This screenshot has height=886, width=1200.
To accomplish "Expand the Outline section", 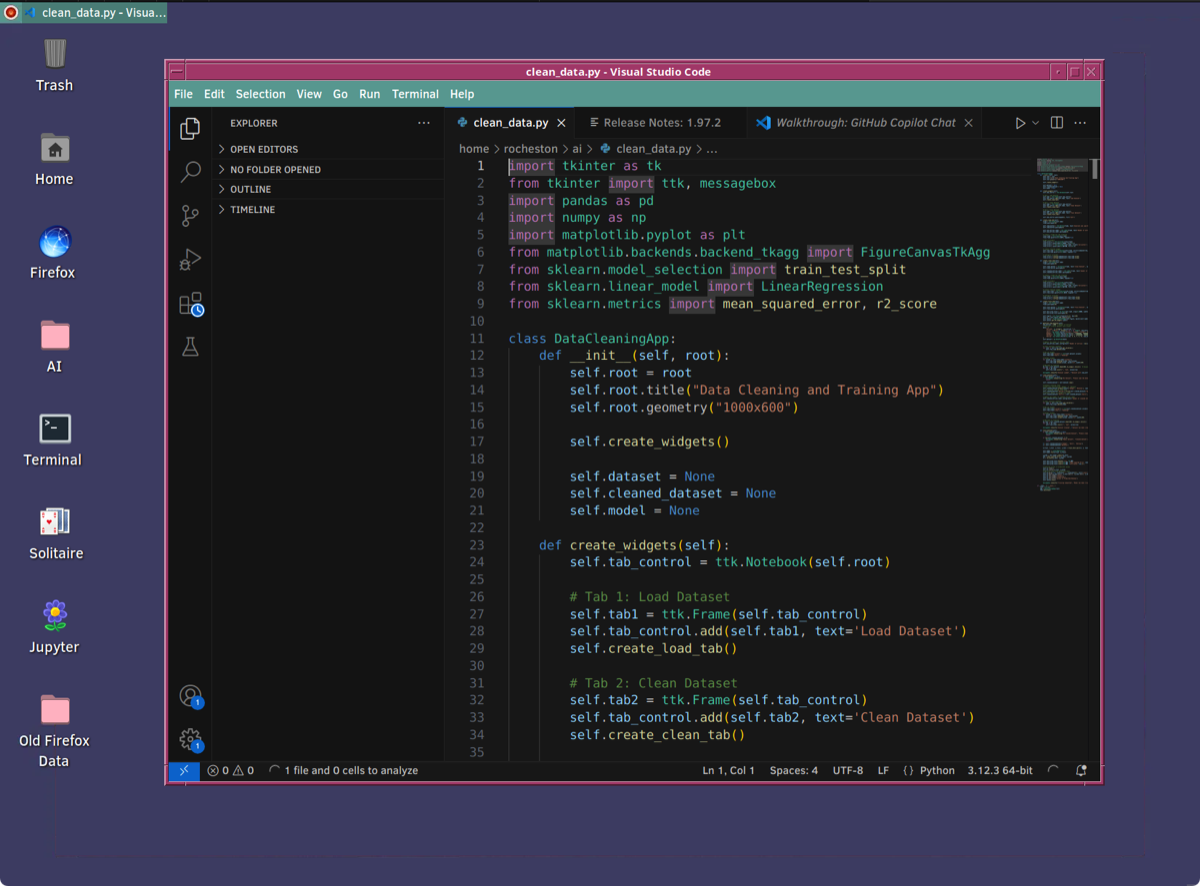I will (x=250, y=189).
